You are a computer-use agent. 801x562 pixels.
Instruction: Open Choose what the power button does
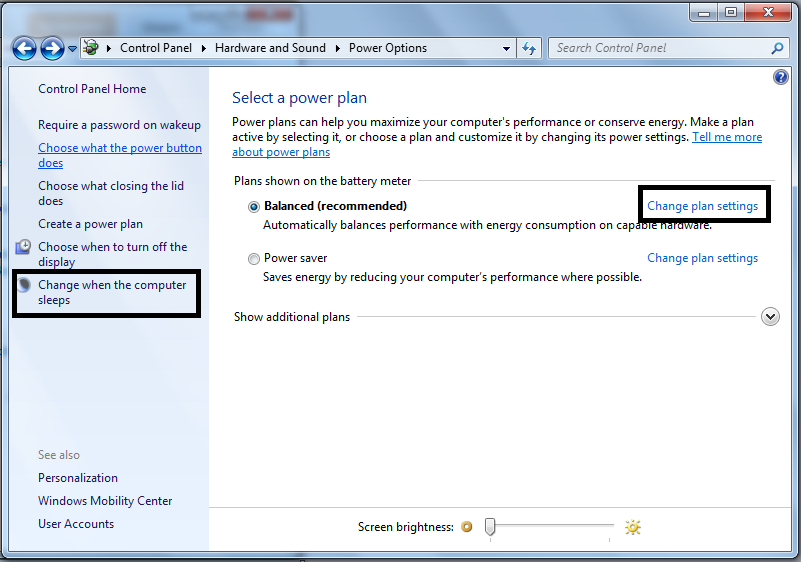120,155
